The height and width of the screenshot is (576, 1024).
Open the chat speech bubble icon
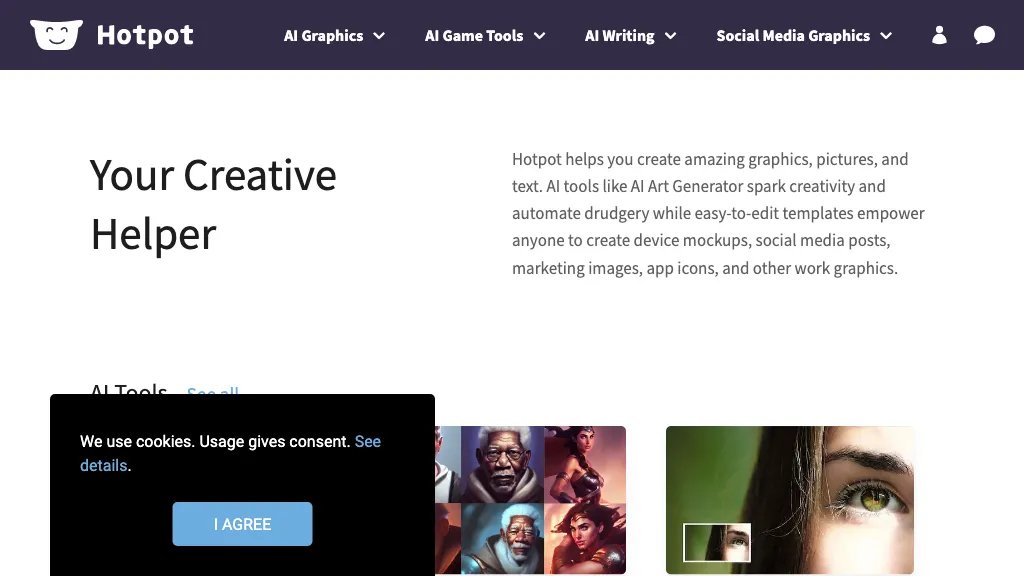(x=984, y=36)
